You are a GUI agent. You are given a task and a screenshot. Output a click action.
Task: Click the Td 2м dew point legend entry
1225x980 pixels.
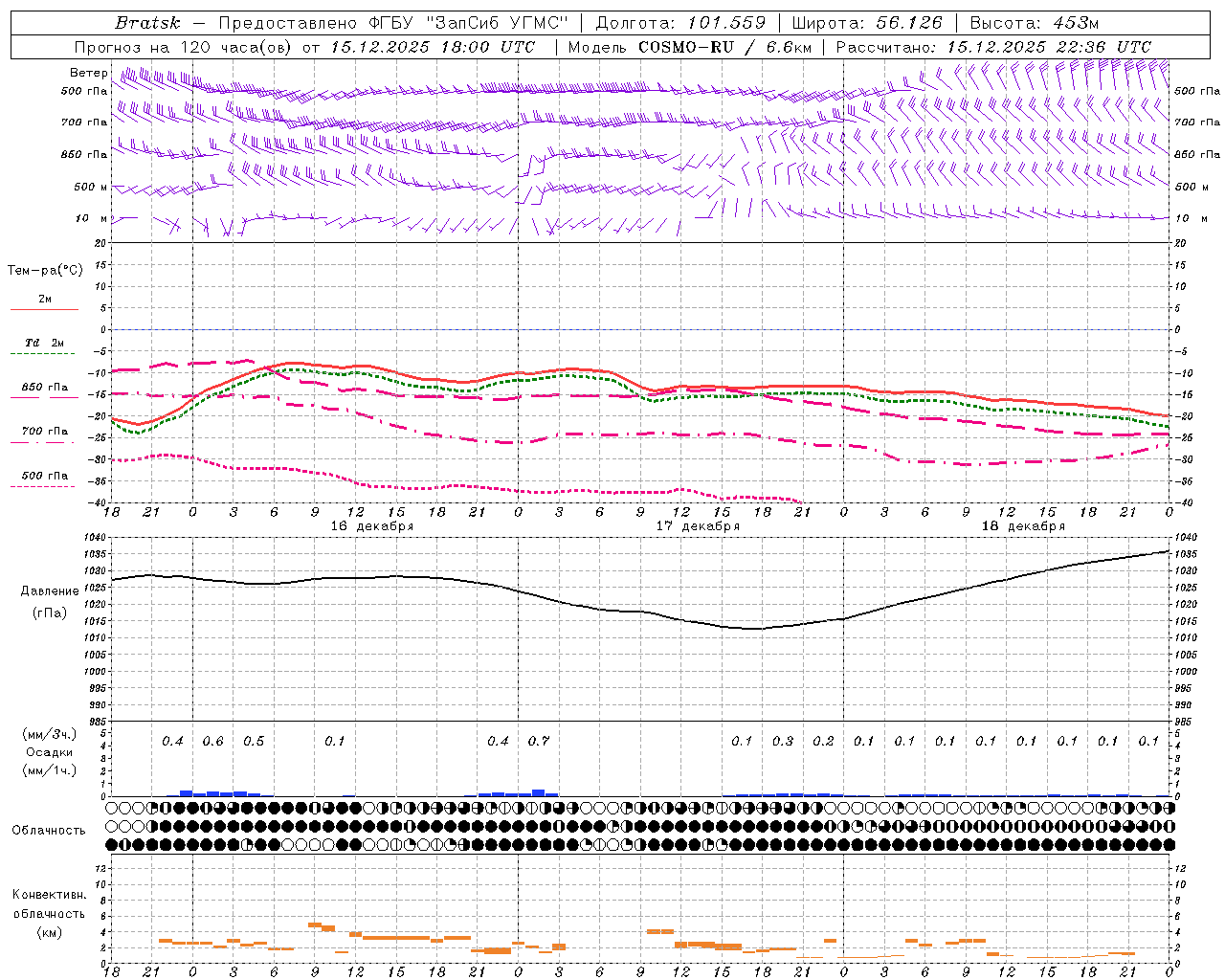click(x=44, y=343)
